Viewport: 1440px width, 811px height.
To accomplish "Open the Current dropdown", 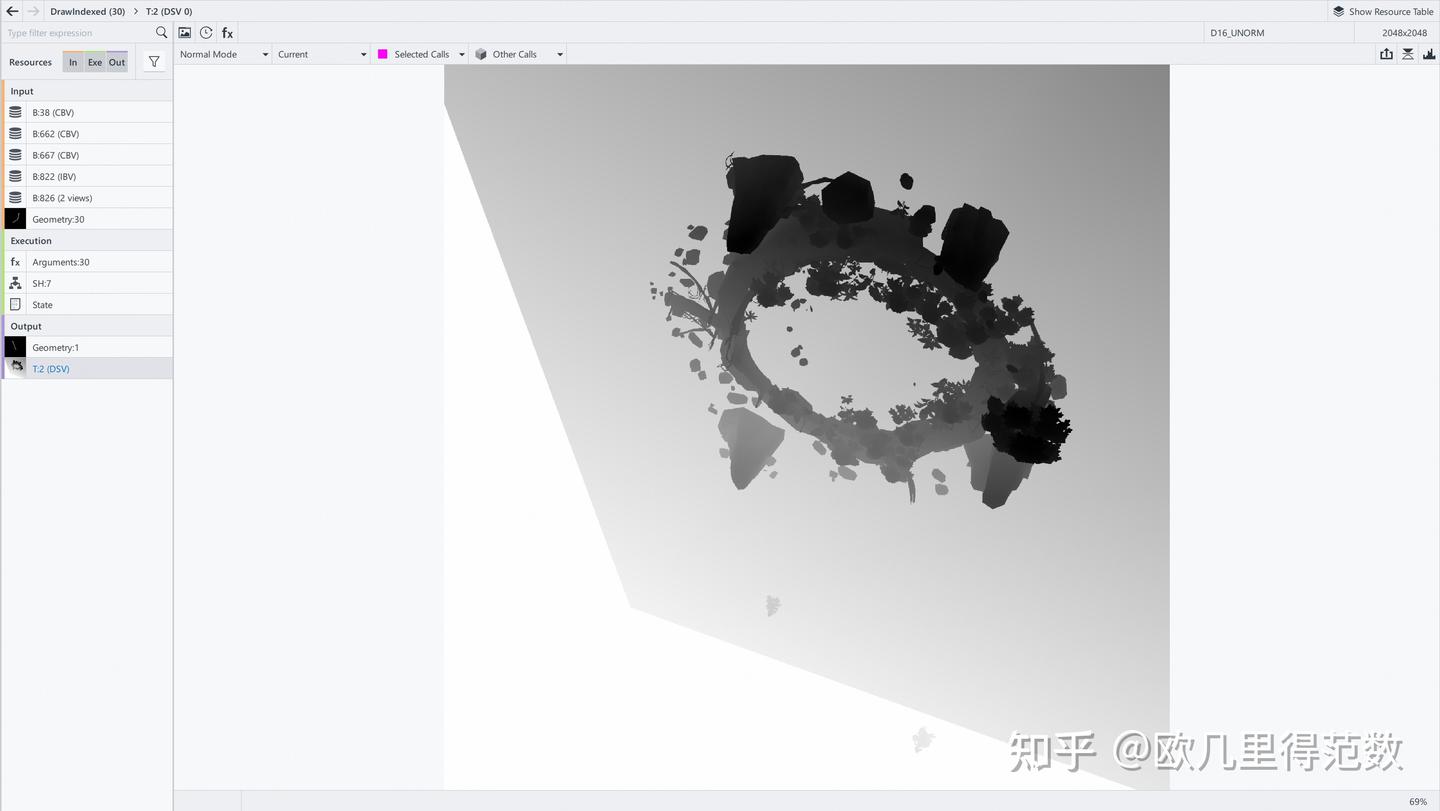I will point(322,54).
